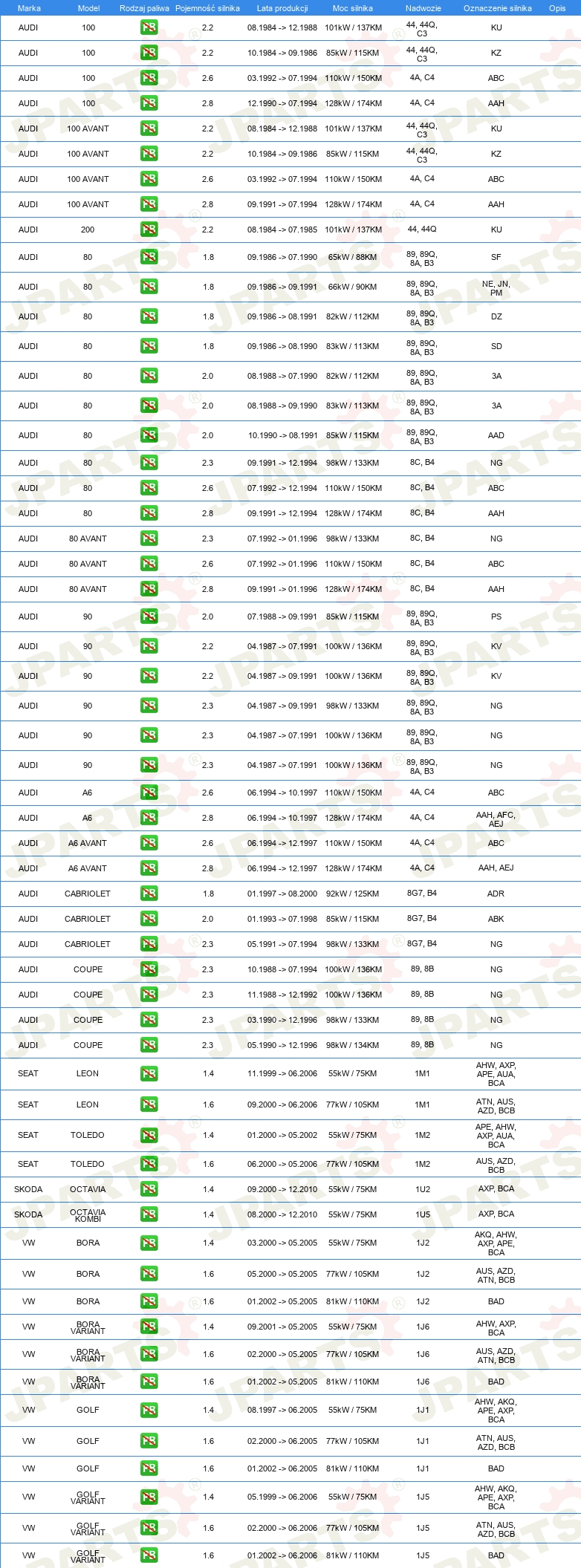The image size is (581, 1568).
Task: Click fuel icon in VW Golf 1J1 BAD row
Action: (x=149, y=1468)
